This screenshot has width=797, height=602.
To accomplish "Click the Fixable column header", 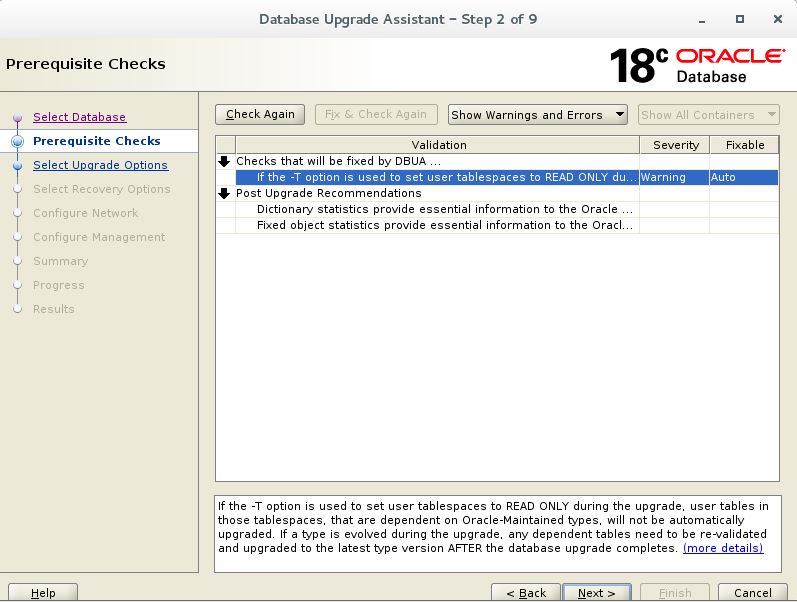I will (x=745, y=145).
